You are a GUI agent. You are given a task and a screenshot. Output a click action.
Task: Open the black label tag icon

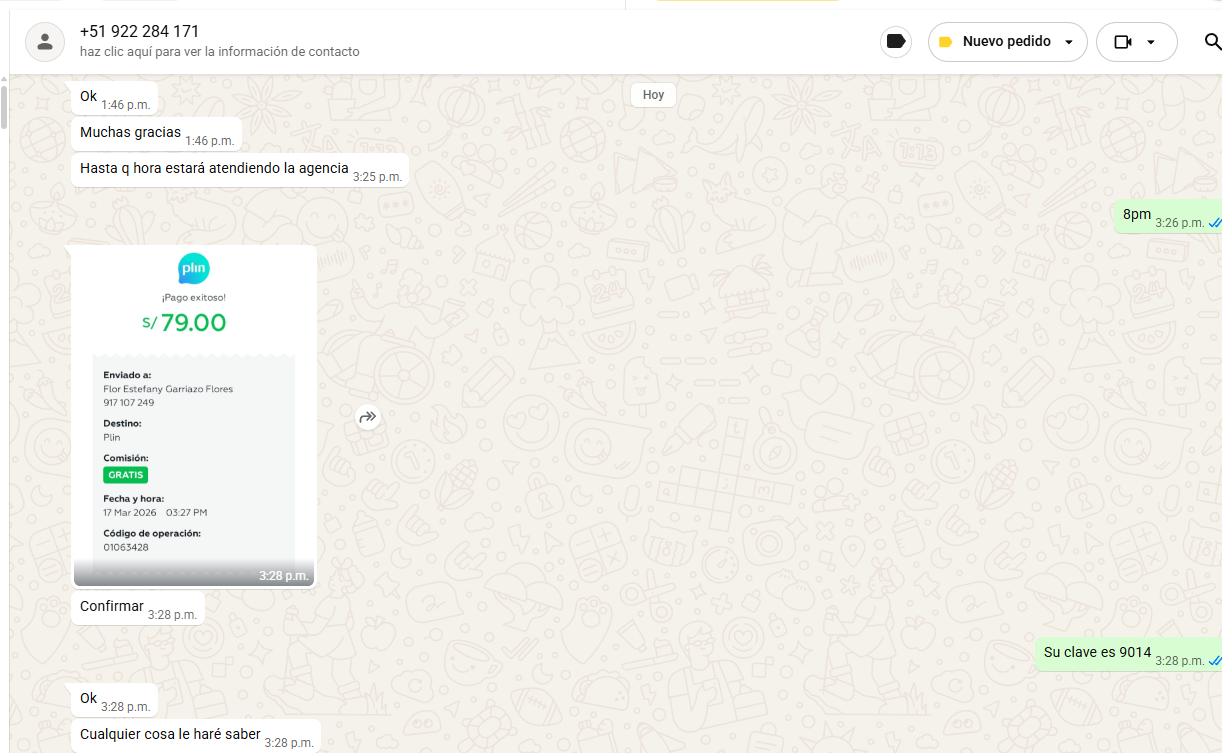[x=896, y=42]
